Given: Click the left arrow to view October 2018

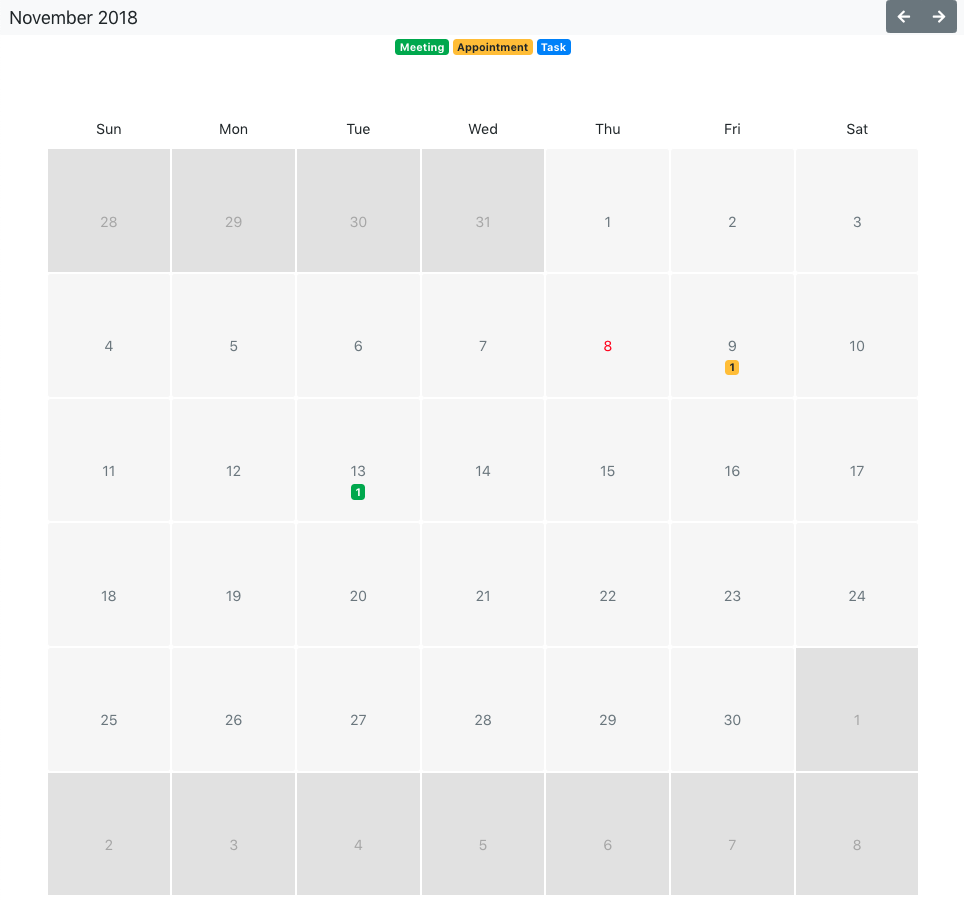Looking at the screenshot, I should (903, 17).
